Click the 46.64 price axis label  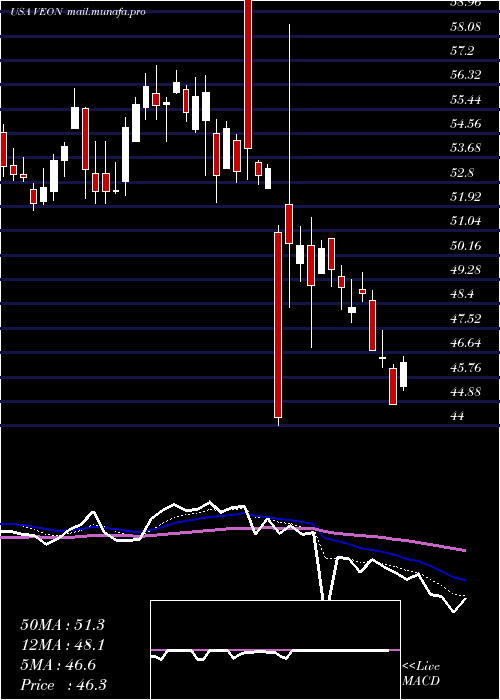[x=466, y=343]
